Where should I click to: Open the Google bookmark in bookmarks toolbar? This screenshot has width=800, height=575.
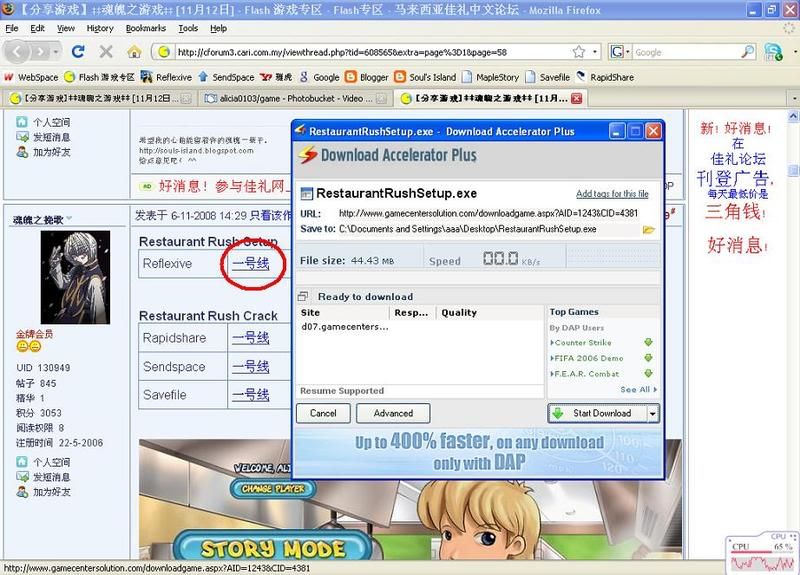click(x=319, y=77)
